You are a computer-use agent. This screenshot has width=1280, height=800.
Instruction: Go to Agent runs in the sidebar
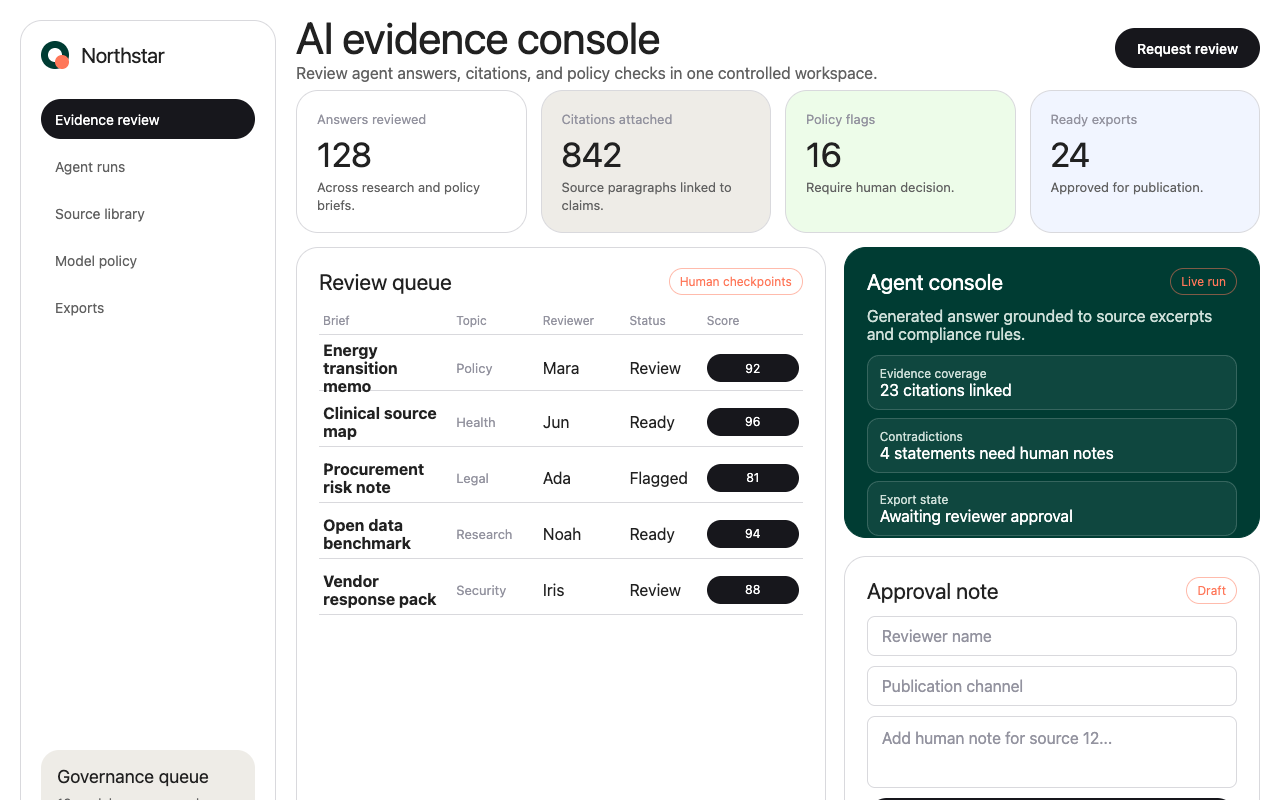[x=148, y=167]
